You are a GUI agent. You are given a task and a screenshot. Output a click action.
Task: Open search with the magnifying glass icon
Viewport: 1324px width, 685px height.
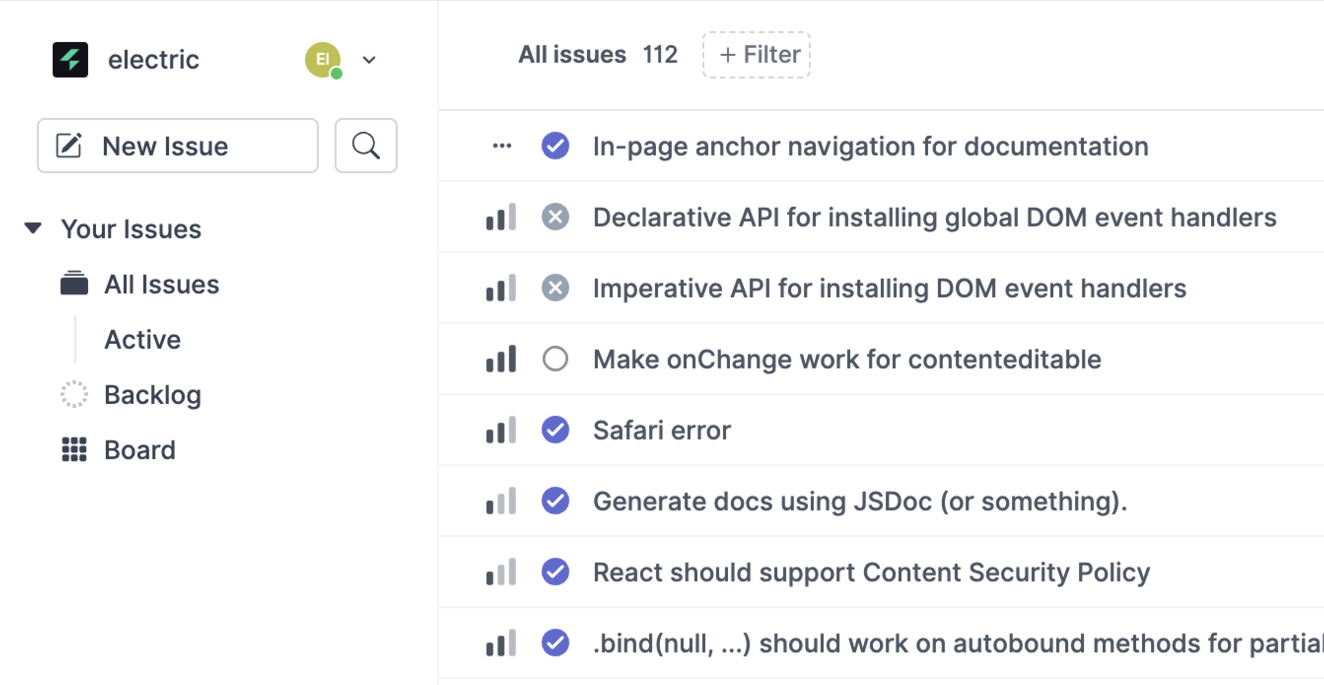(366, 146)
